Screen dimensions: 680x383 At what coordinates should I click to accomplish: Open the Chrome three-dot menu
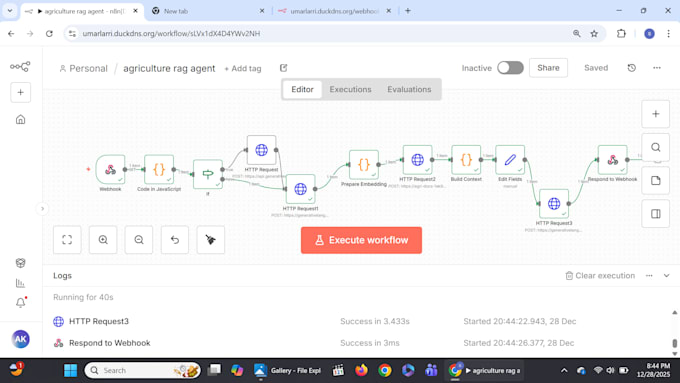coord(668,33)
